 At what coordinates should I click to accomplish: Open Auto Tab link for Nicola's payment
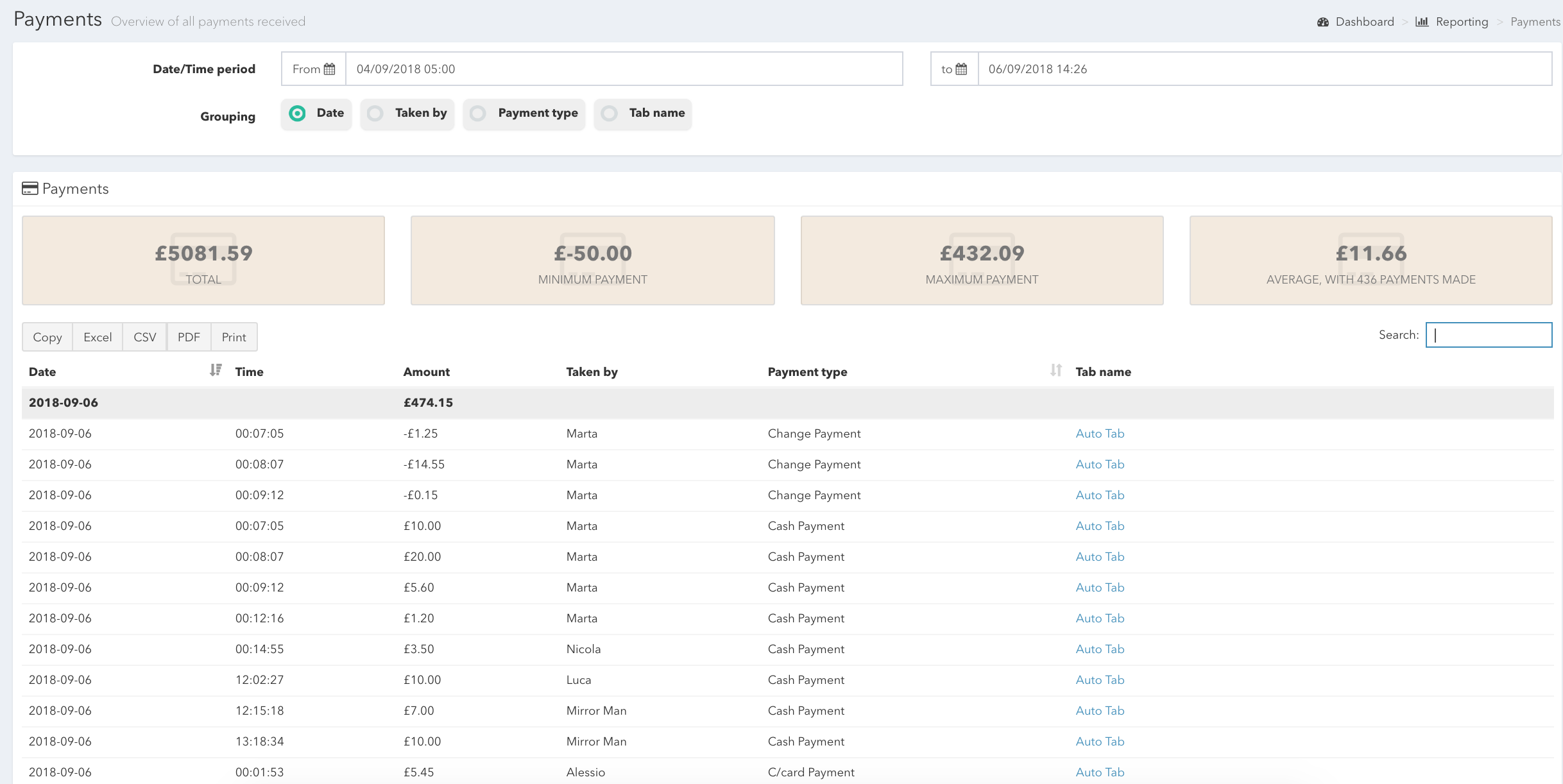[x=1100, y=649]
